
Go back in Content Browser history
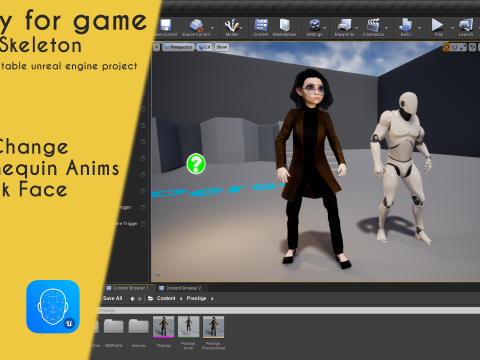pos(133,299)
